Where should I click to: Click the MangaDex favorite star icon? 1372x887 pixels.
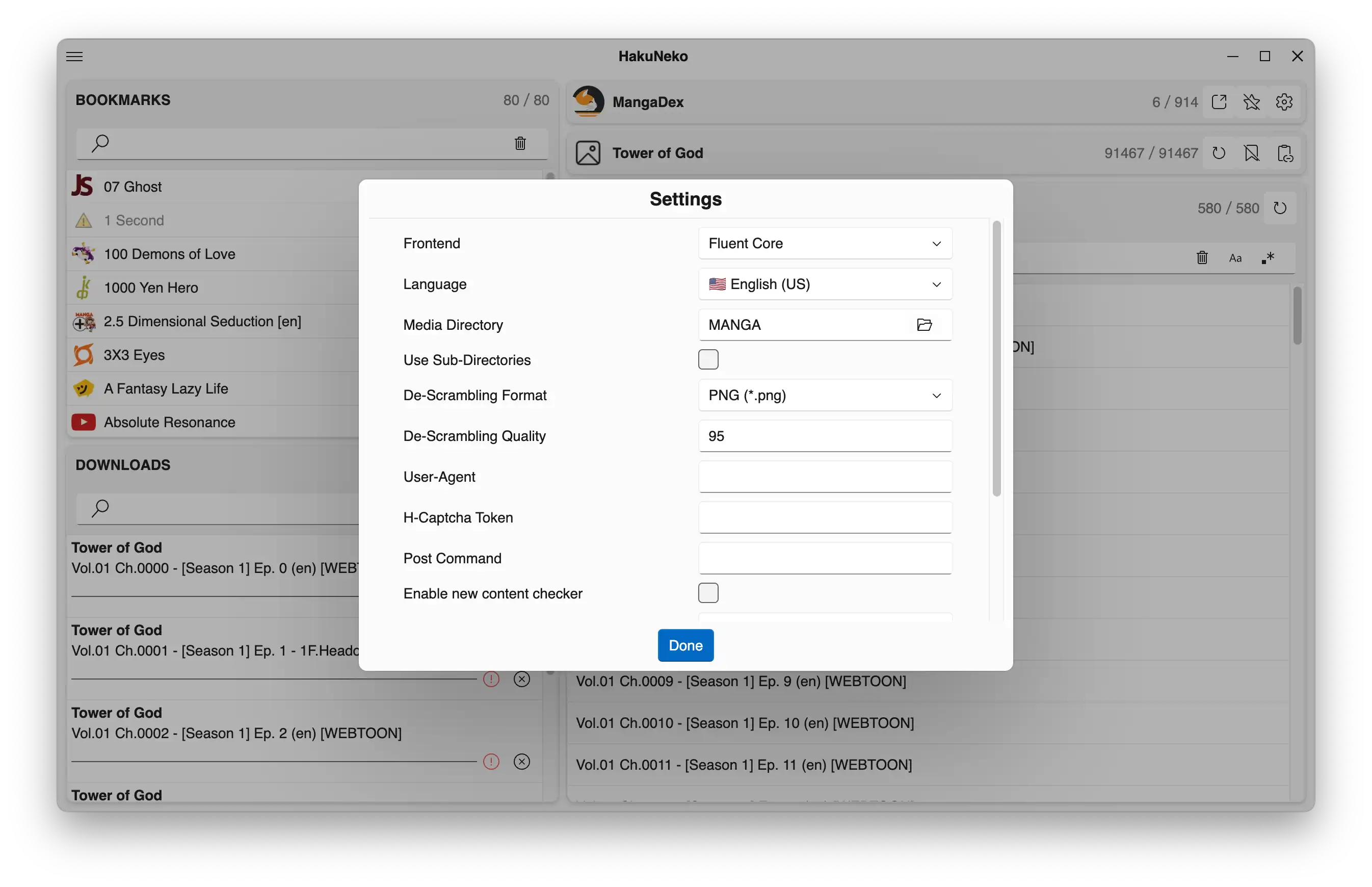1251,102
